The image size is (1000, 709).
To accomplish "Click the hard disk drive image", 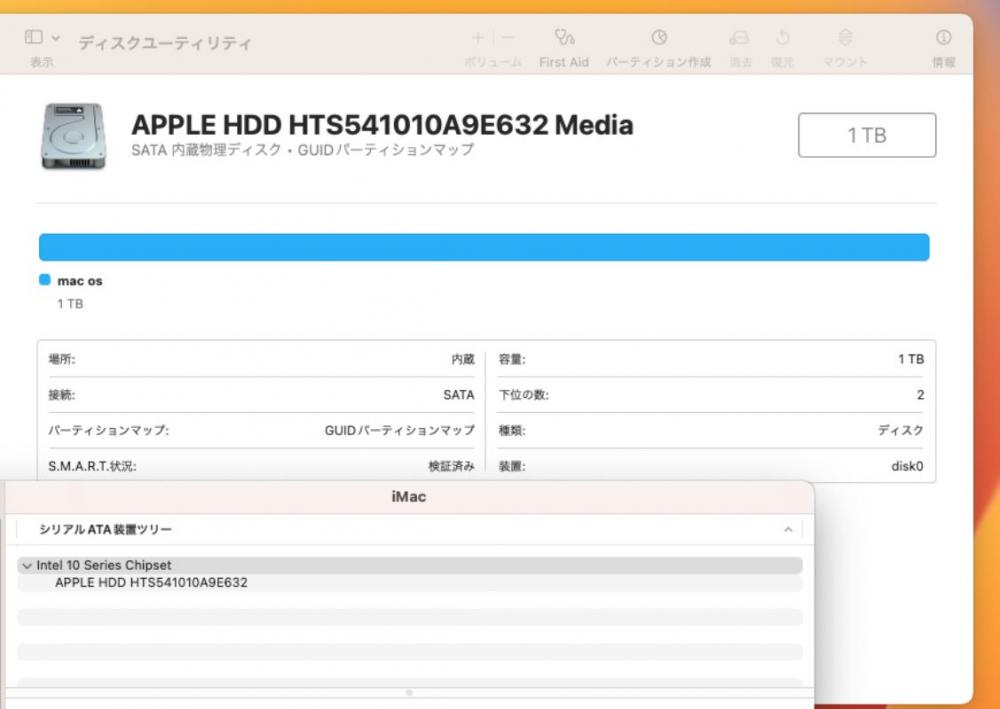I will tap(73, 136).
